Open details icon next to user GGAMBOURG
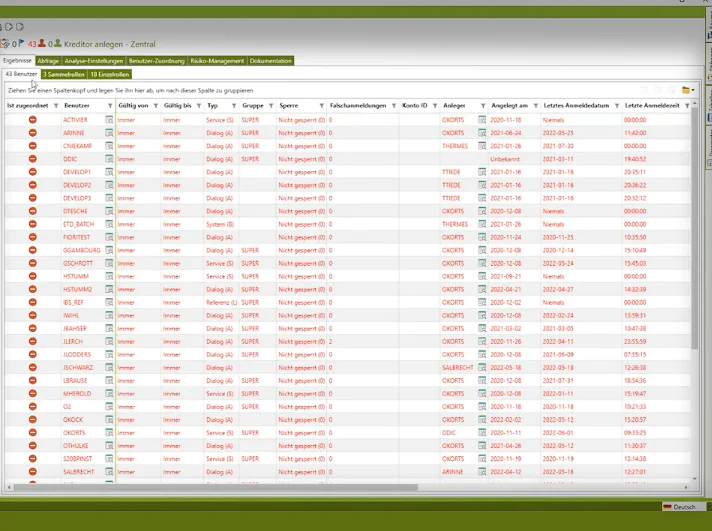This screenshot has width=712, height=531. (109, 250)
